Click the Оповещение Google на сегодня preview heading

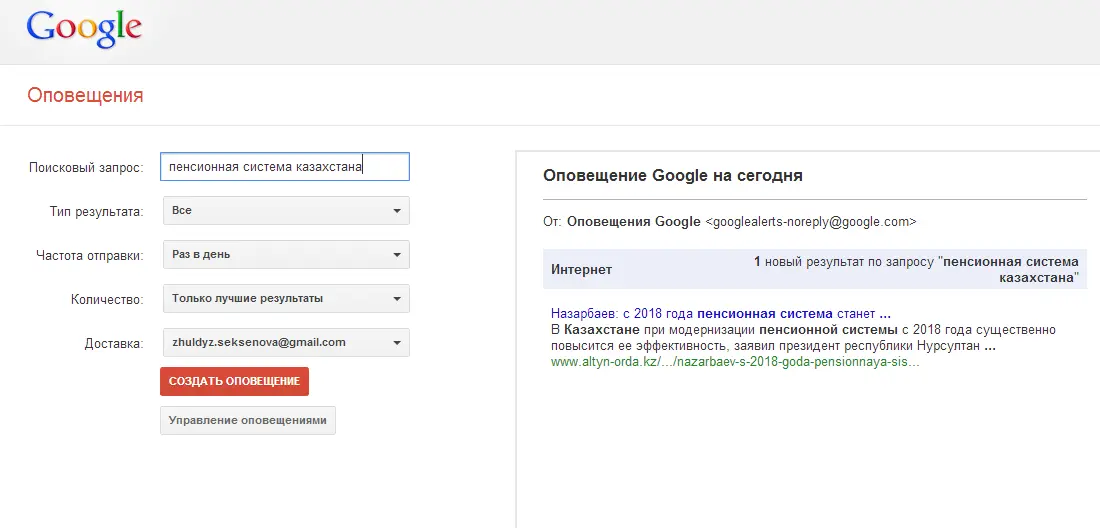pyautogui.click(x=673, y=175)
